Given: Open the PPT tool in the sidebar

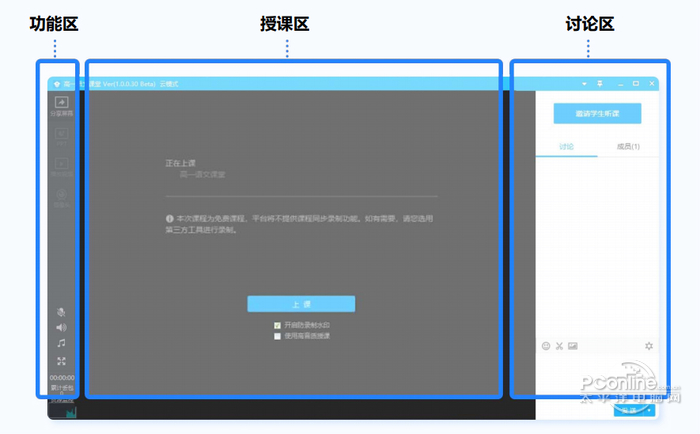Looking at the screenshot, I should click(62, 137).
